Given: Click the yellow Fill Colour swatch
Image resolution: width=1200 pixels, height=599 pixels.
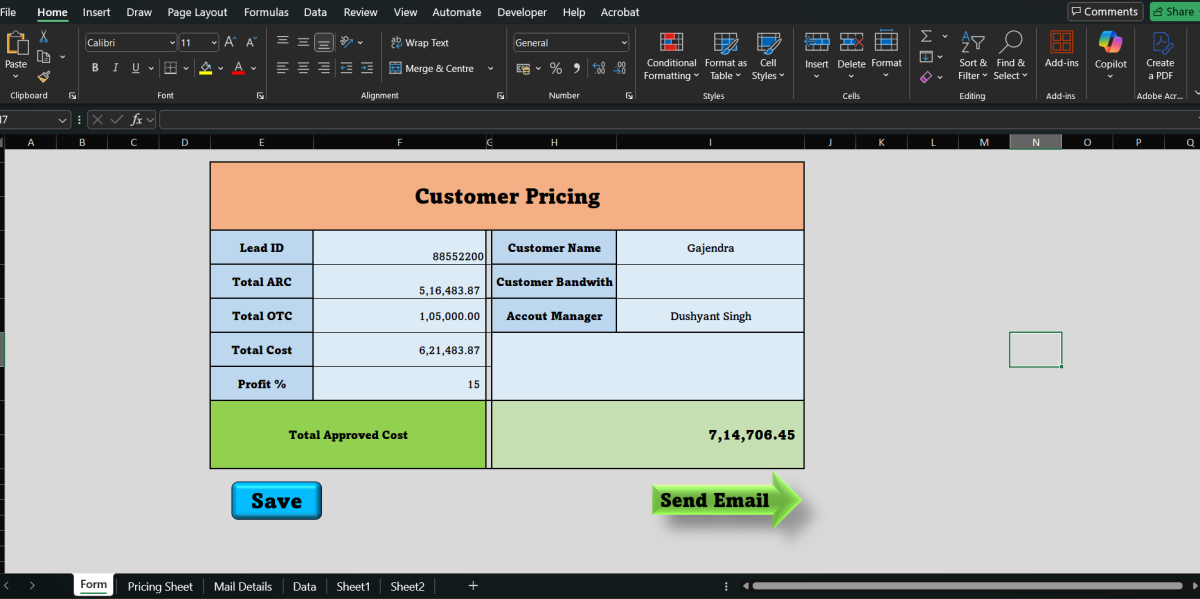Looking at the screenshot, I should 205,68.
